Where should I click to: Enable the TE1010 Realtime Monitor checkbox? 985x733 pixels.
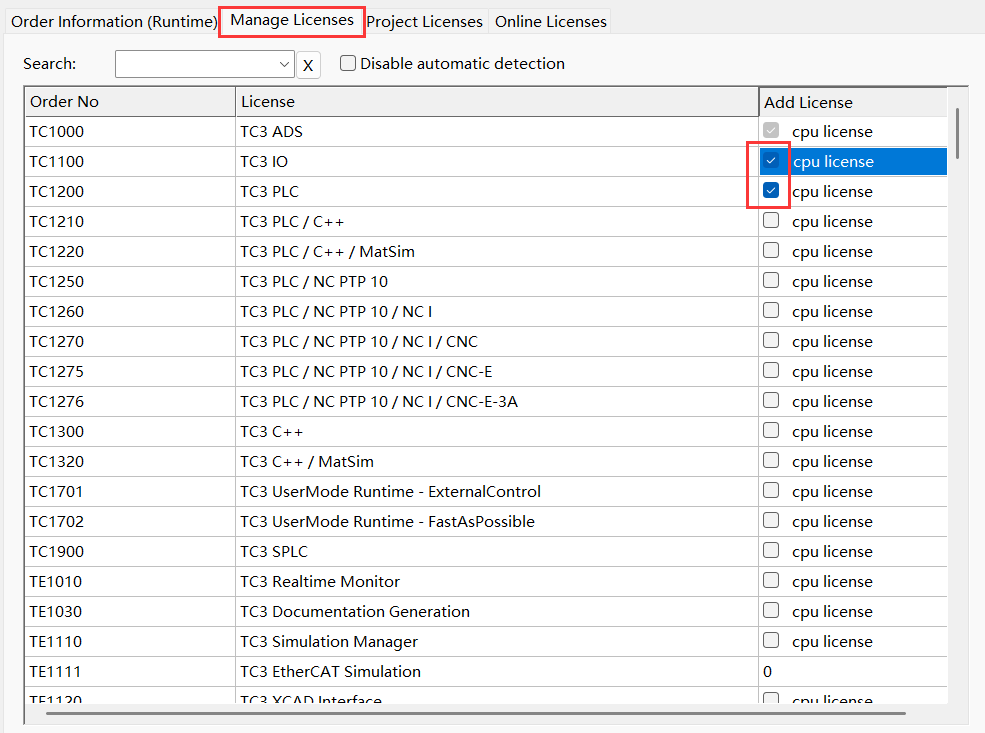pos(771,580)
